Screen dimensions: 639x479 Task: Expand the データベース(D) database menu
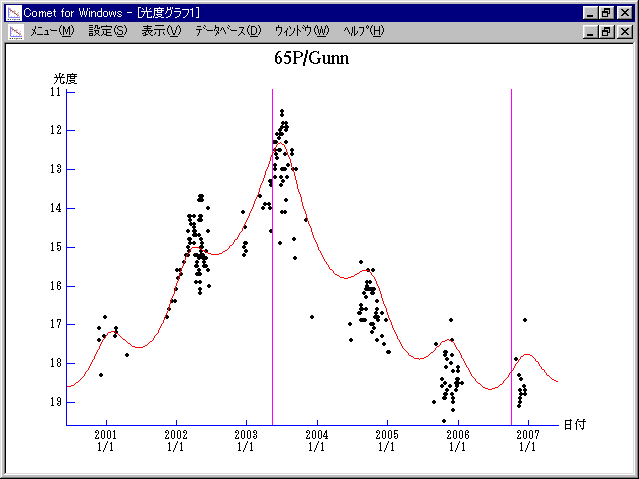(x=228, y=31)
